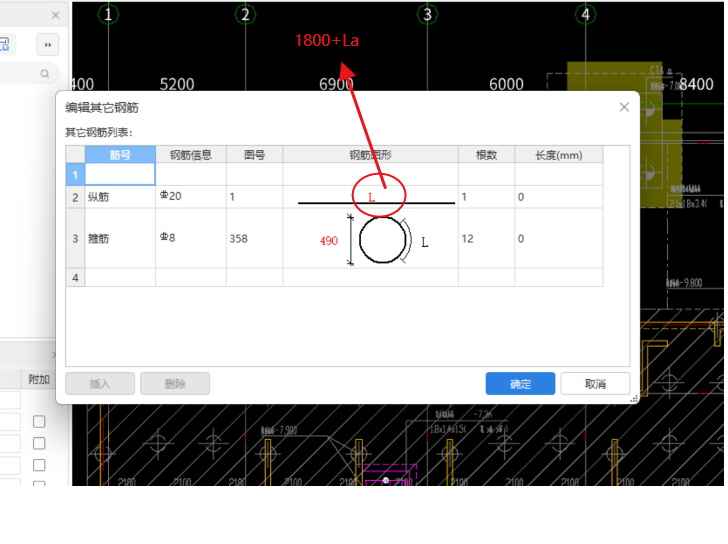The width and height of the screenshot is (728, 544).
Task: Click the rebar info cell showing 8
Action: click(x=191, y=239)
